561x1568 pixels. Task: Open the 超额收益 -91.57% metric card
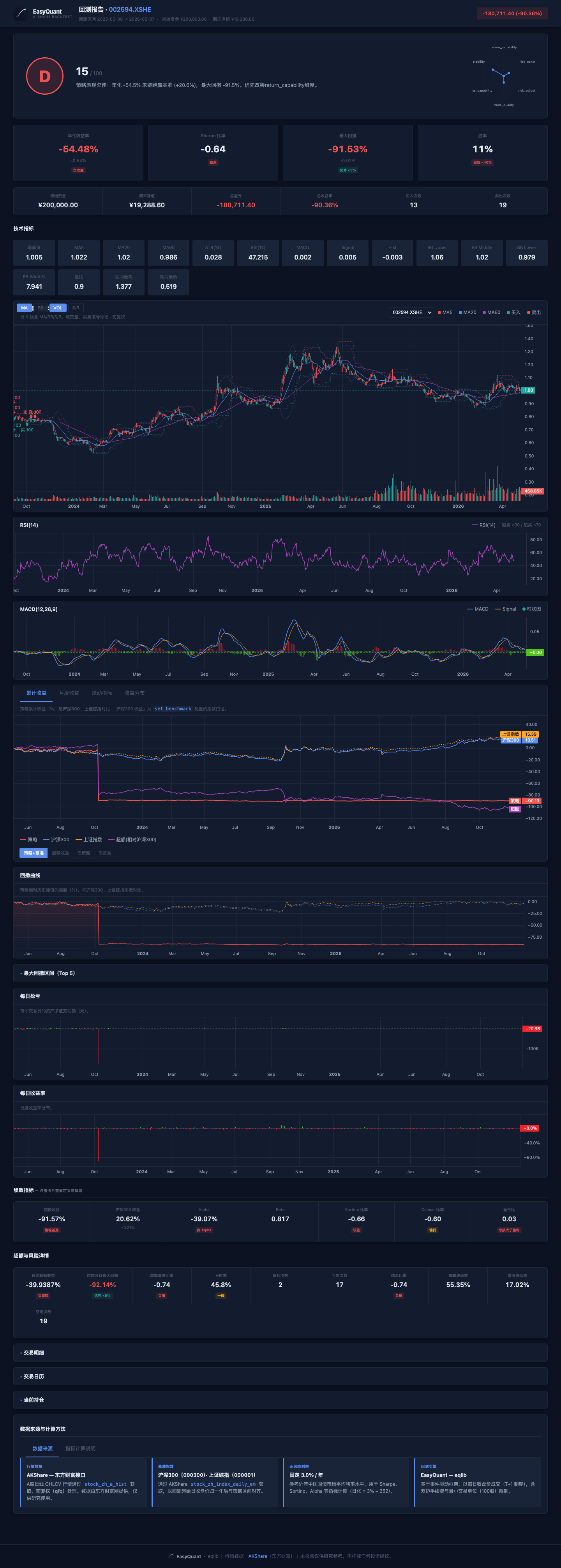[52, 1221]
